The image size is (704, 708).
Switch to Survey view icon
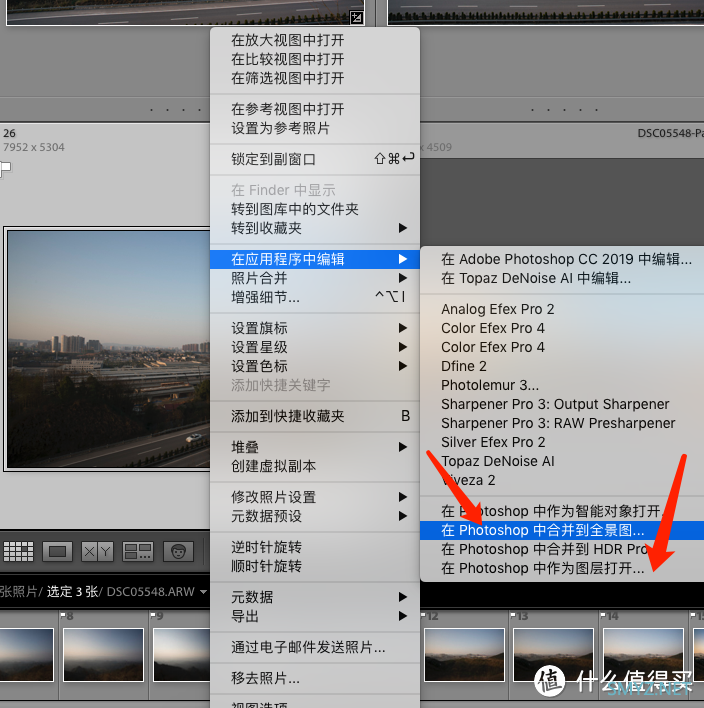[x=138, y=551]
